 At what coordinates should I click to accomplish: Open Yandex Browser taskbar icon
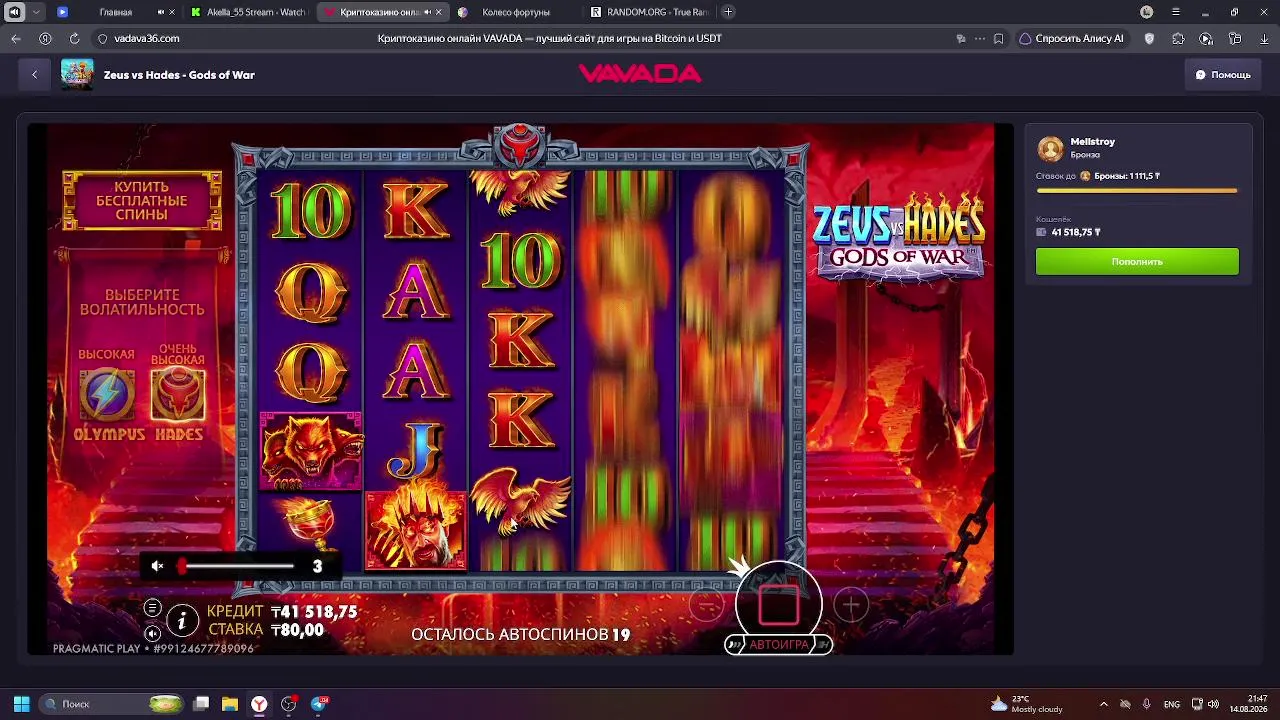pyautogui.click(x=259, y=704)
